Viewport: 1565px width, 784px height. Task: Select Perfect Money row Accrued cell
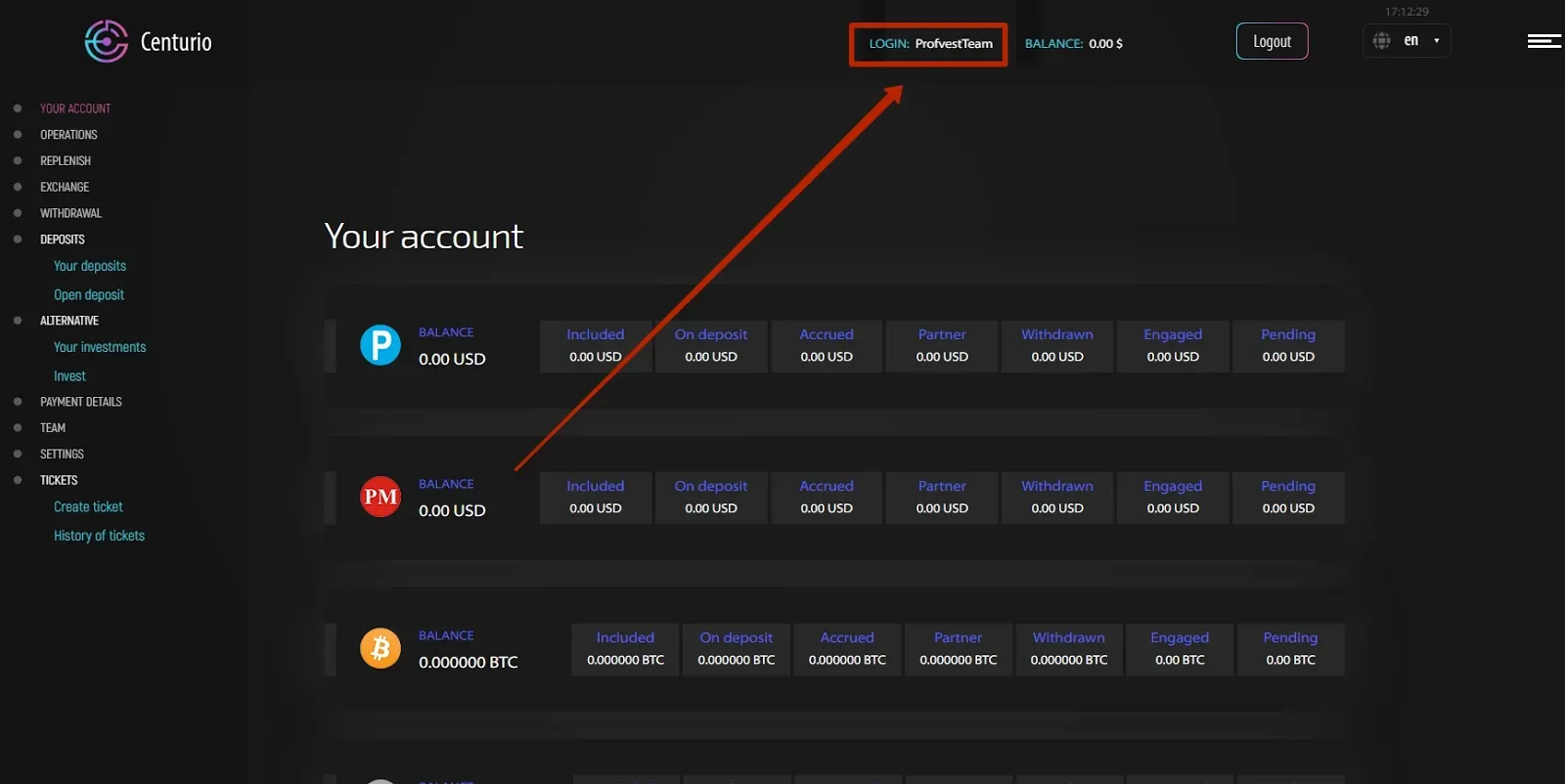click(x=827, y=498)
